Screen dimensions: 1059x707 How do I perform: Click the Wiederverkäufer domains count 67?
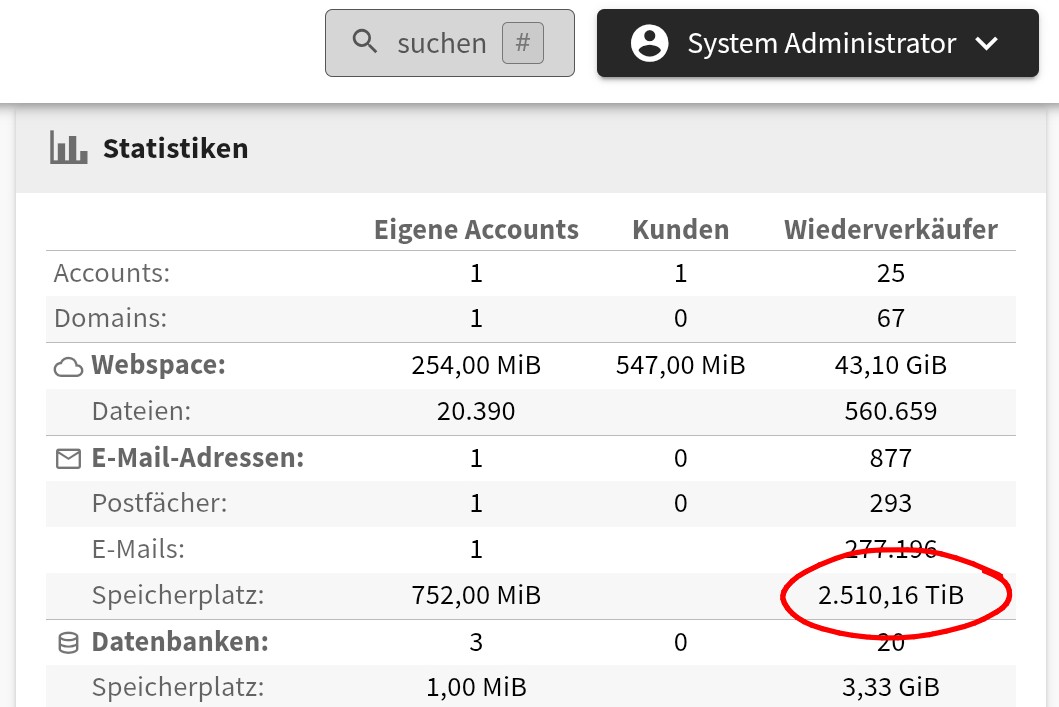click(x=890, y=319)
